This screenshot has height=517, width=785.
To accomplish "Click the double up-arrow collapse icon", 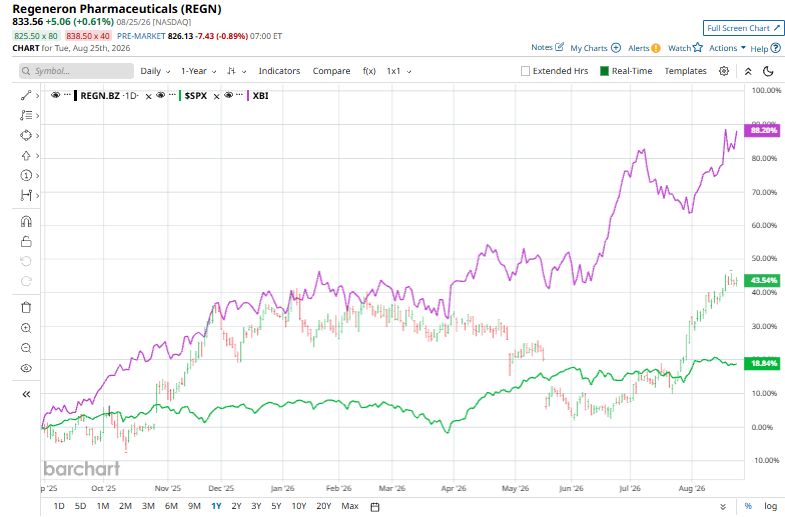I will coord(748,71).
